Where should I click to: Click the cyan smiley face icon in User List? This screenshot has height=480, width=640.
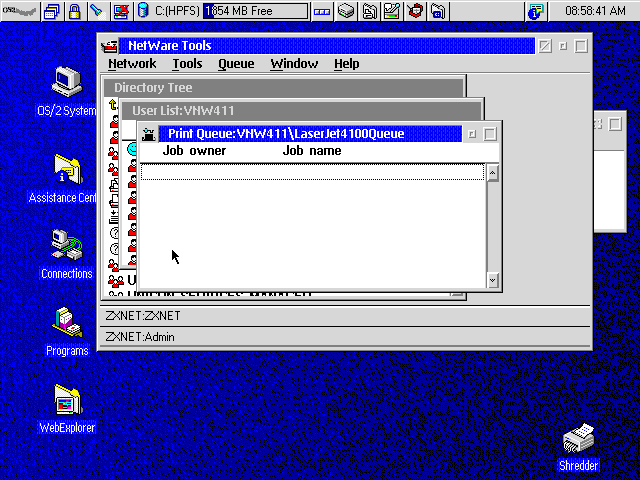131,149
